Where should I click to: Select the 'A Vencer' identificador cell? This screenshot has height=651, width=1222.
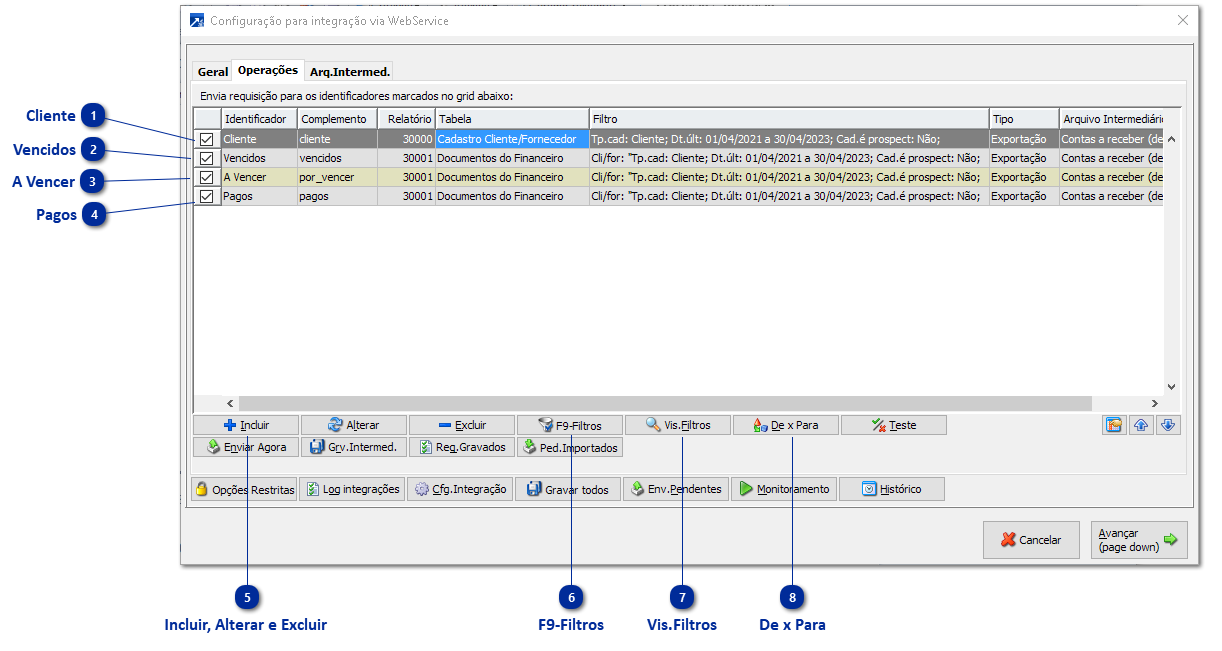coord(259,177)
